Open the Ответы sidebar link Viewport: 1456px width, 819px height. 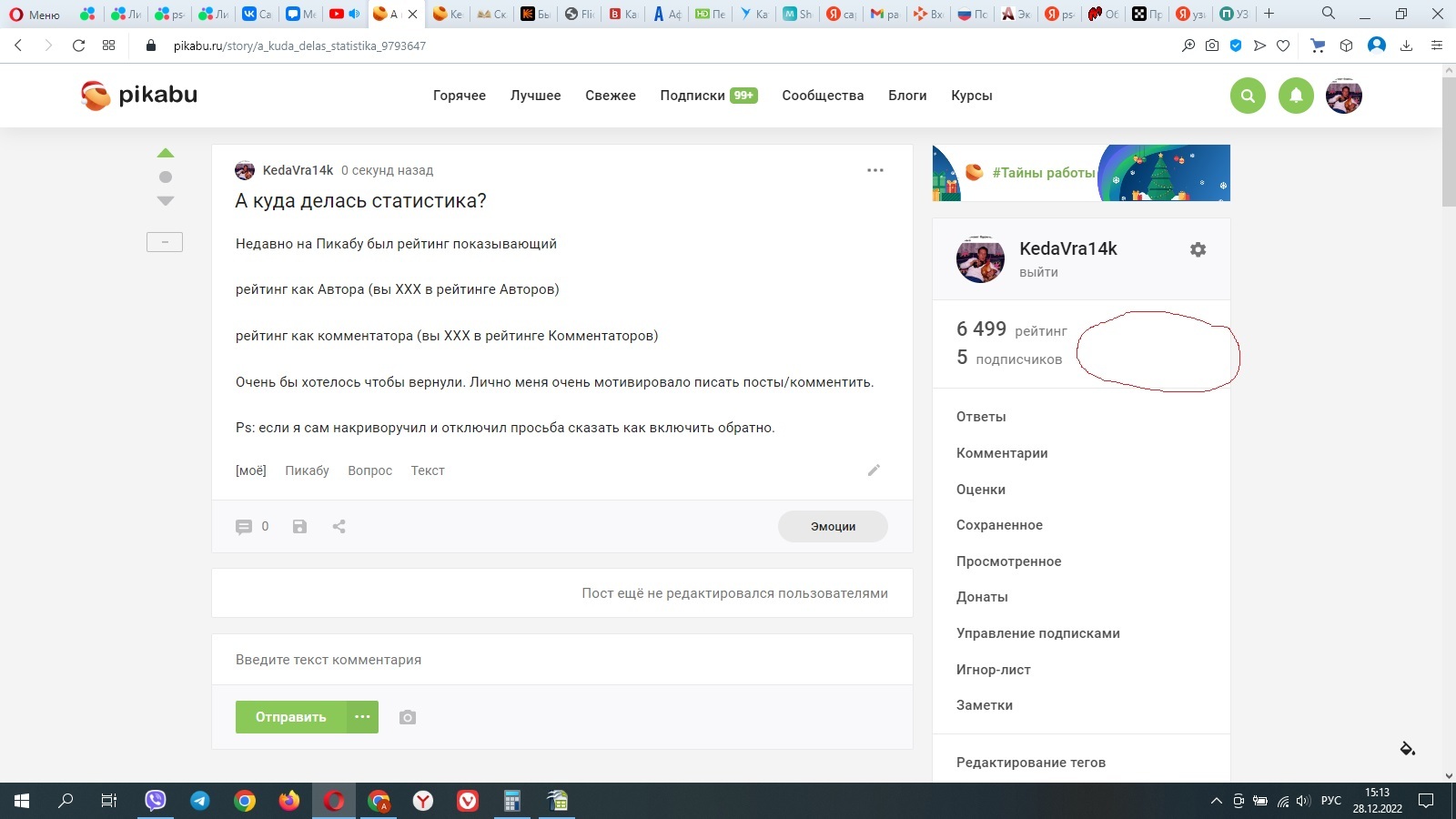click(981, 417)
